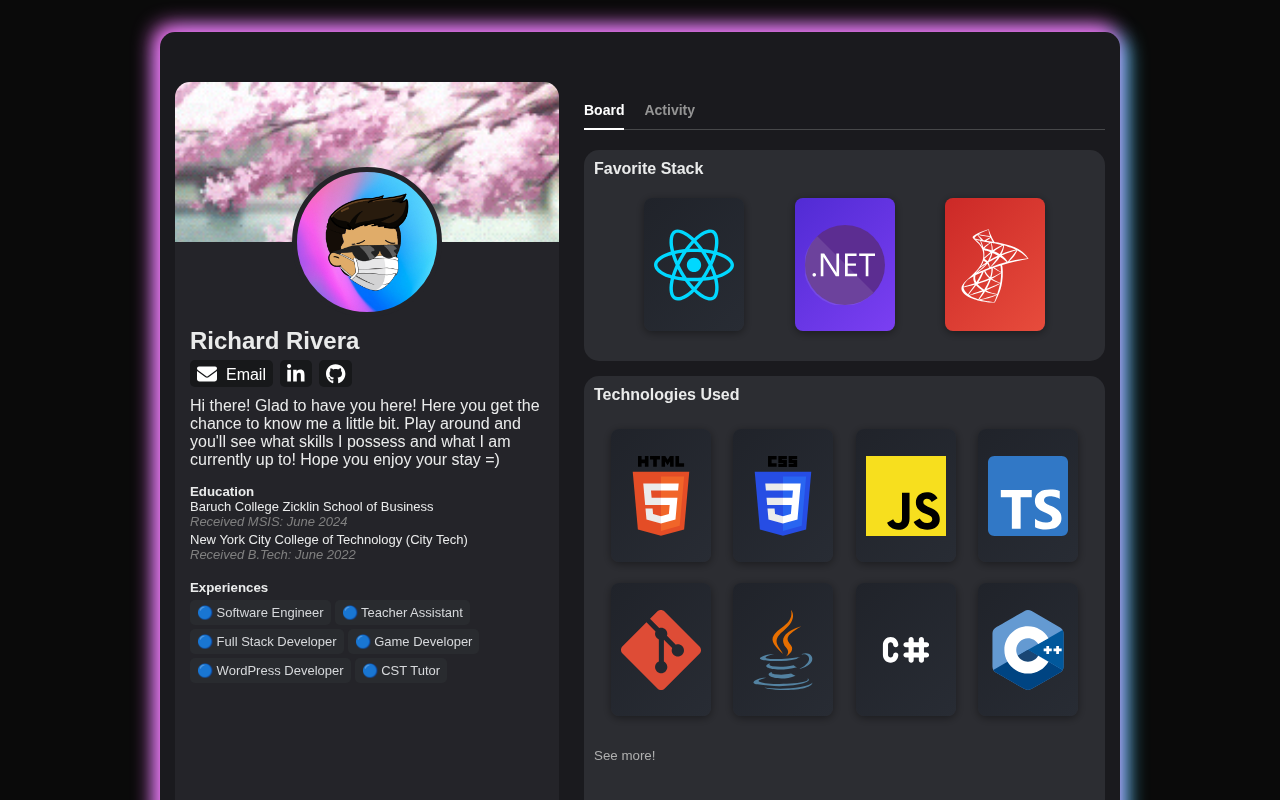The height and width of the screenshot is (800, 1280).
Task: Select the Software Engineer experience tag
Action: coord(260,612)
